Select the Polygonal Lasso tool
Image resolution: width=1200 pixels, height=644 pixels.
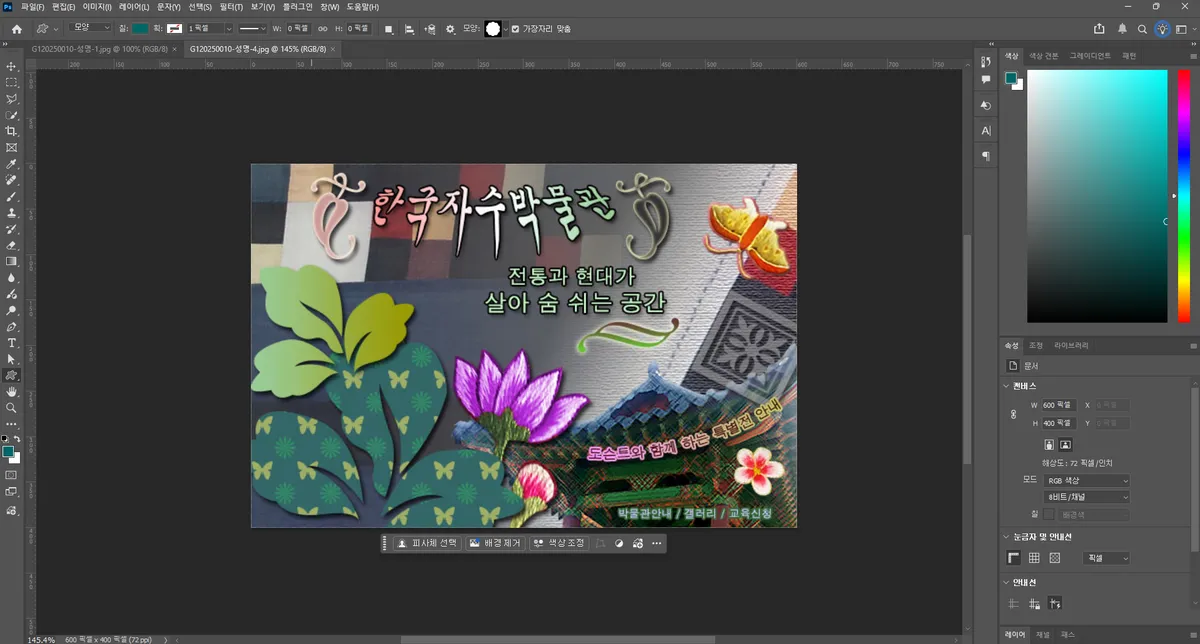click(12, 99)
